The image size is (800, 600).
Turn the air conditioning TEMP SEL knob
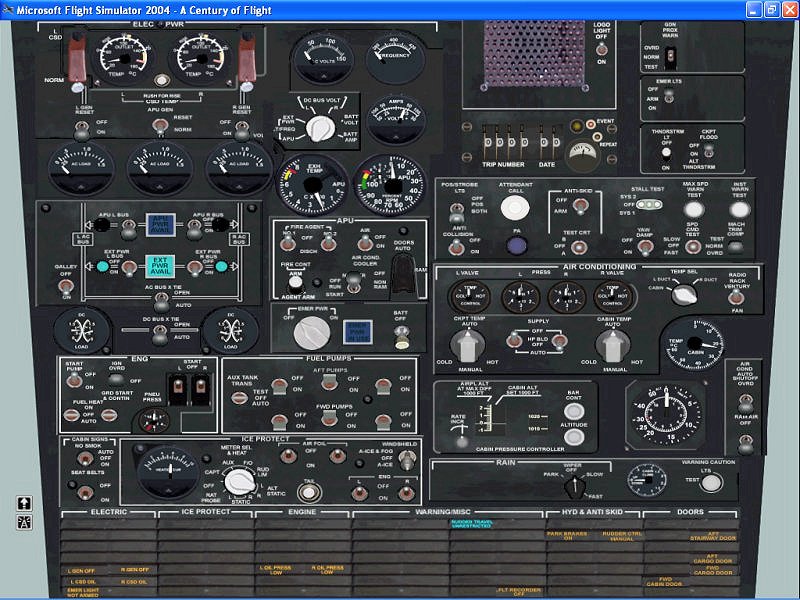684,294
